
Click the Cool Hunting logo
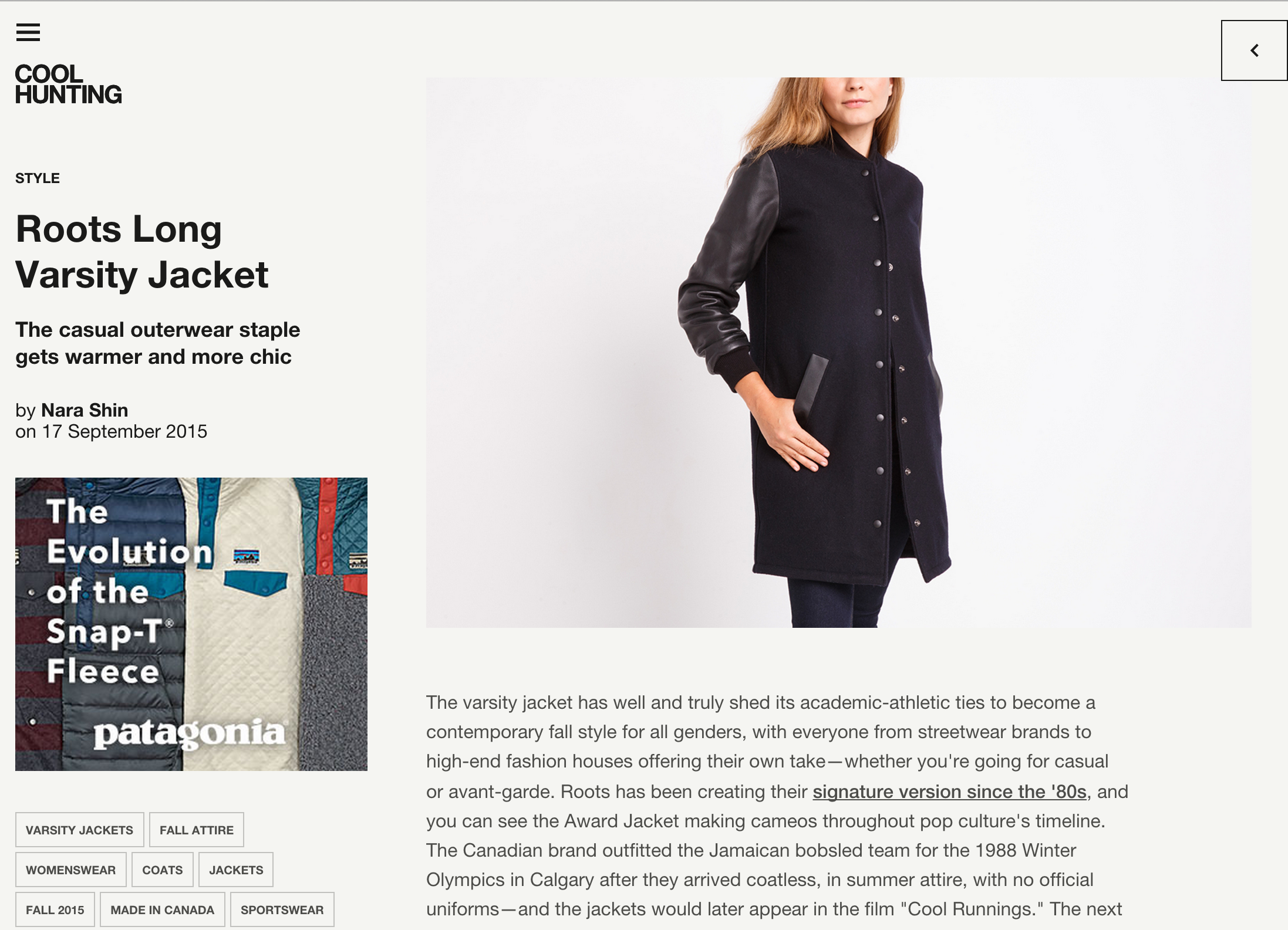[68, 84]
